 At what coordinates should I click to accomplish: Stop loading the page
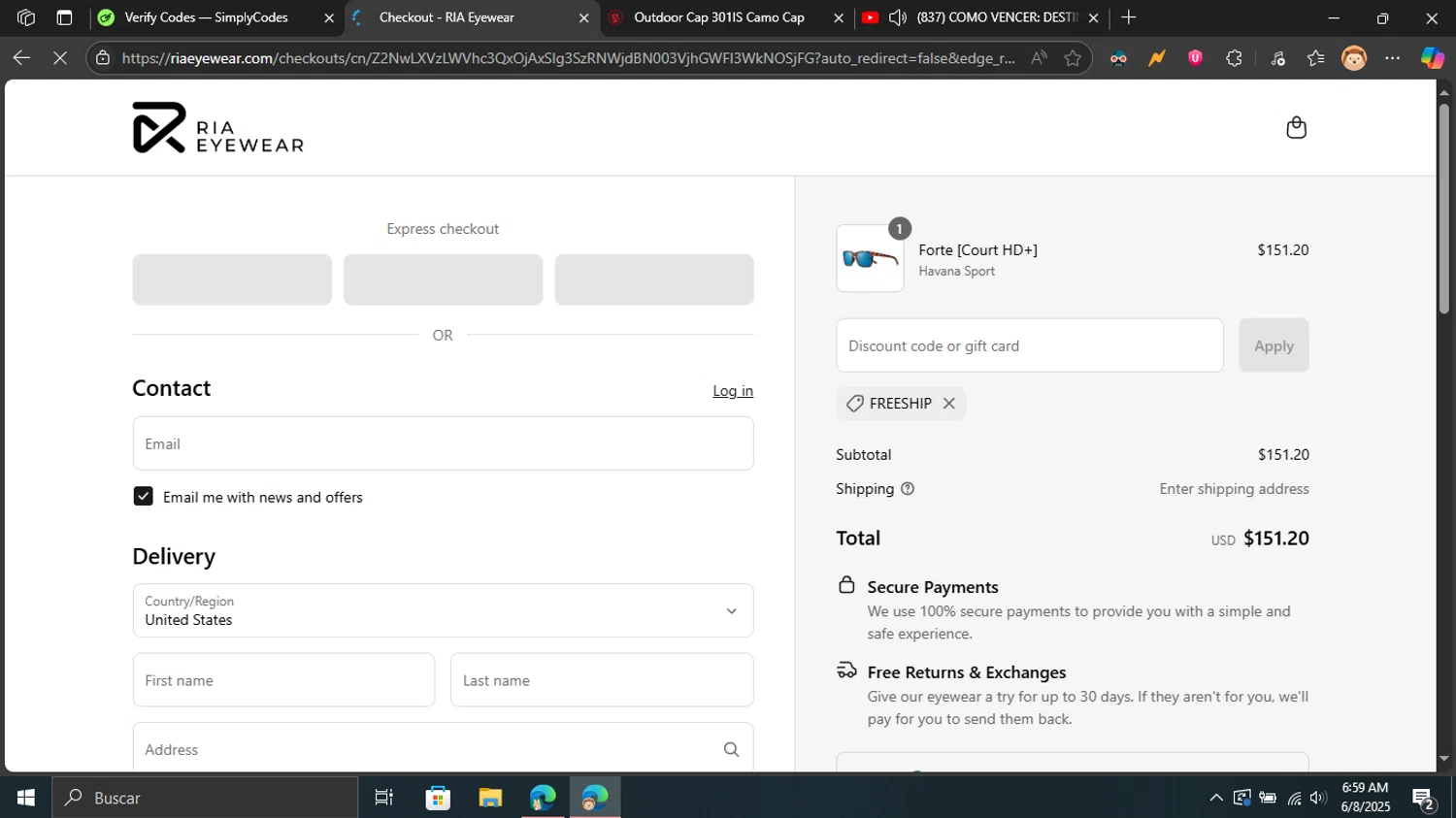click(x=59, y=58)
